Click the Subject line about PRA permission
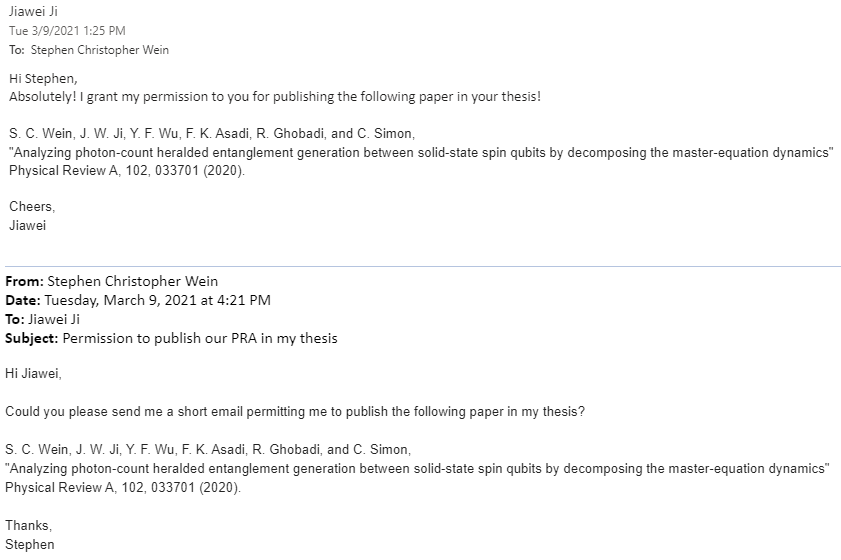This screenshot has width=841, height=560. click(x=171, y=338)
